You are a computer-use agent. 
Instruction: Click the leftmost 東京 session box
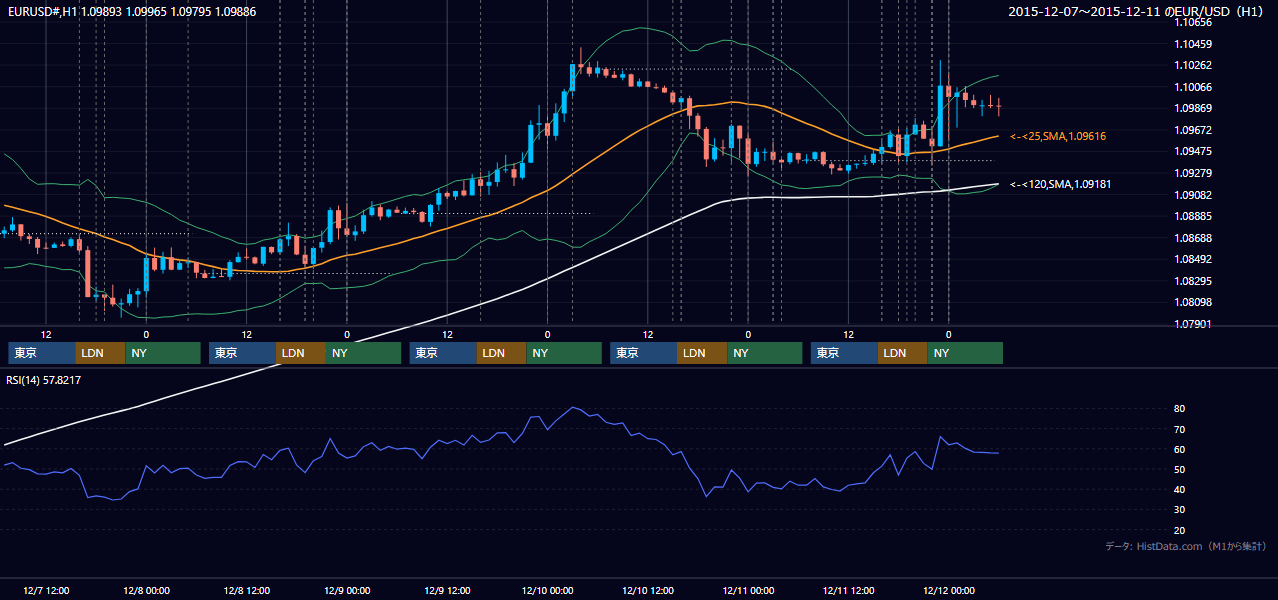tap(42, 353)
